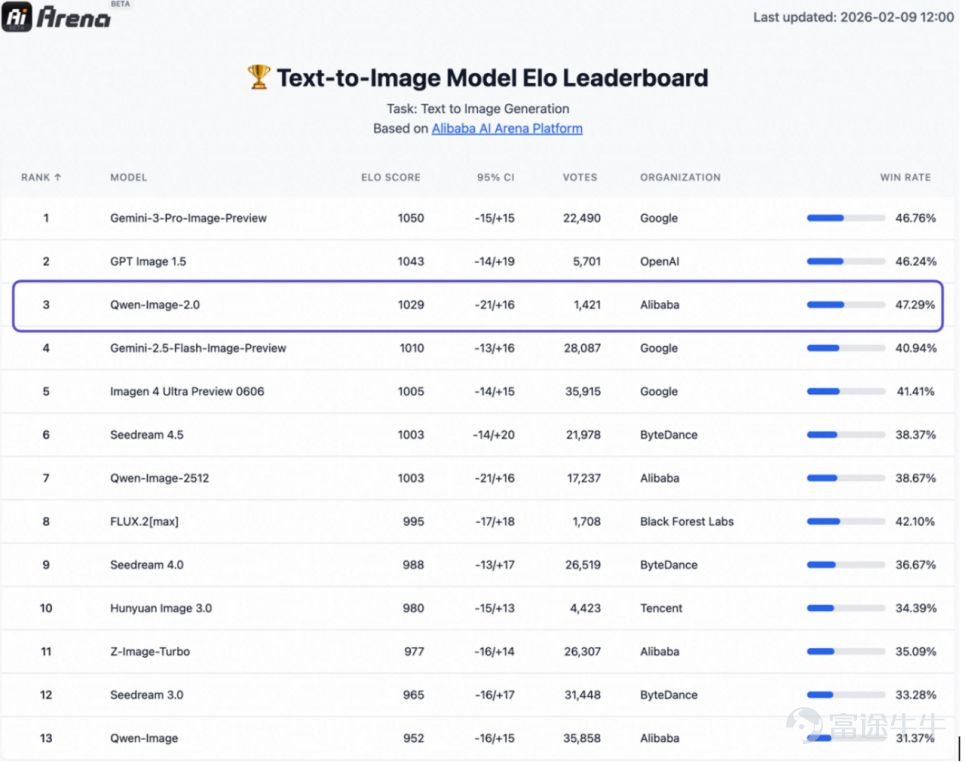Click the Z-Image-Turbo model name
Image resolution: width=966 pixels, height=762 pixels.
[x=150, y=652]
